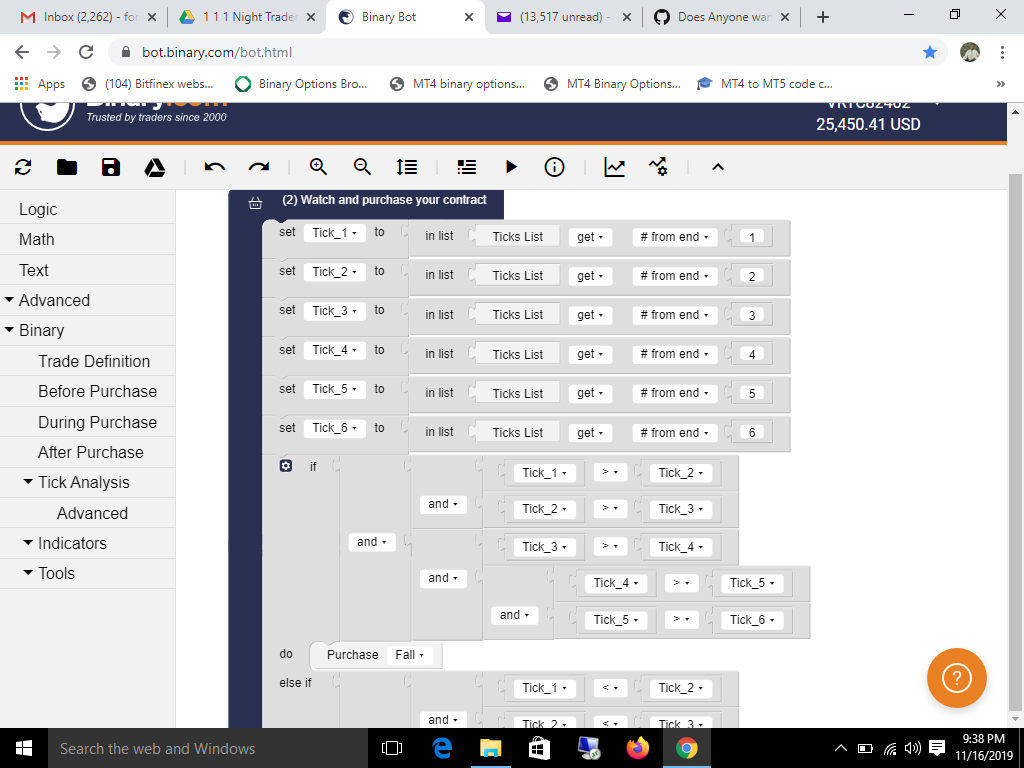Screen dimensions: 1024x768
Task: Open the Apps bookmarks shortcut
Action: 40,84
